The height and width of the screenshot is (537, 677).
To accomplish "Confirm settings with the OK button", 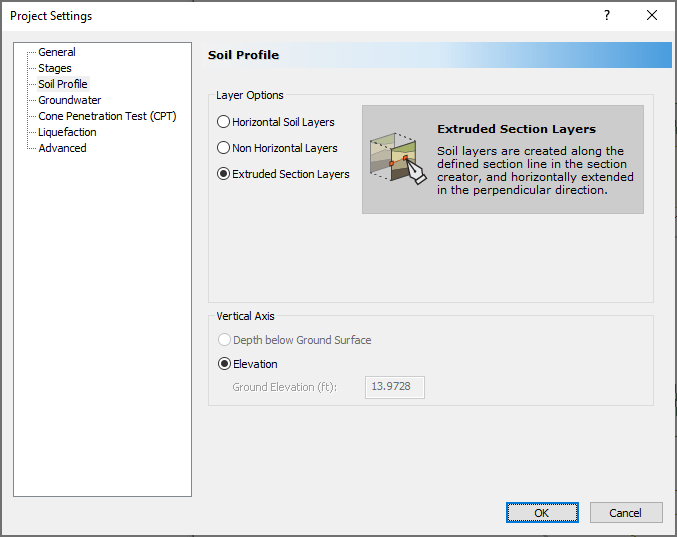I will pos(541,513).
